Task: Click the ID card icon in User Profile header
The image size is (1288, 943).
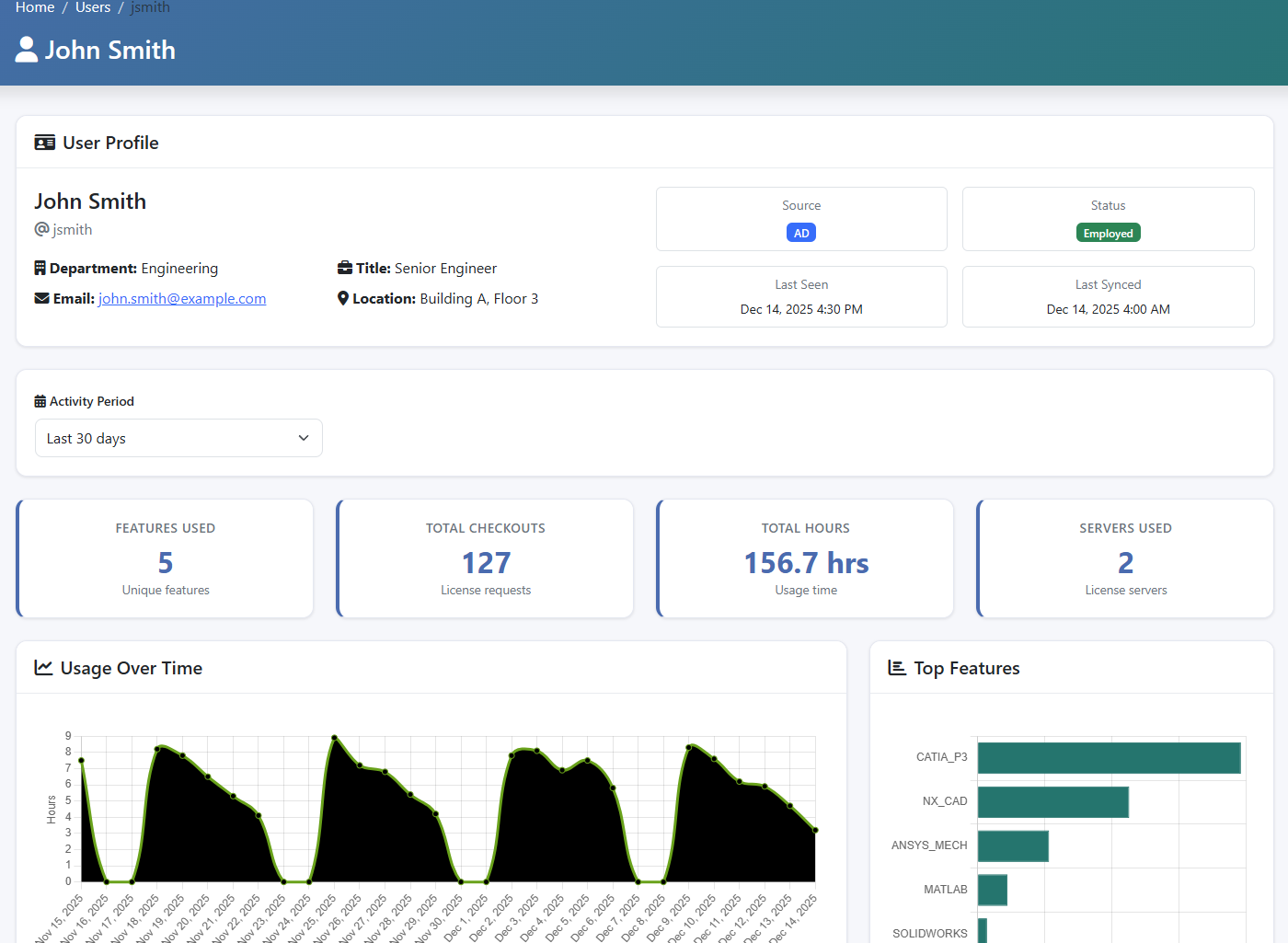Action: [45, 143]
